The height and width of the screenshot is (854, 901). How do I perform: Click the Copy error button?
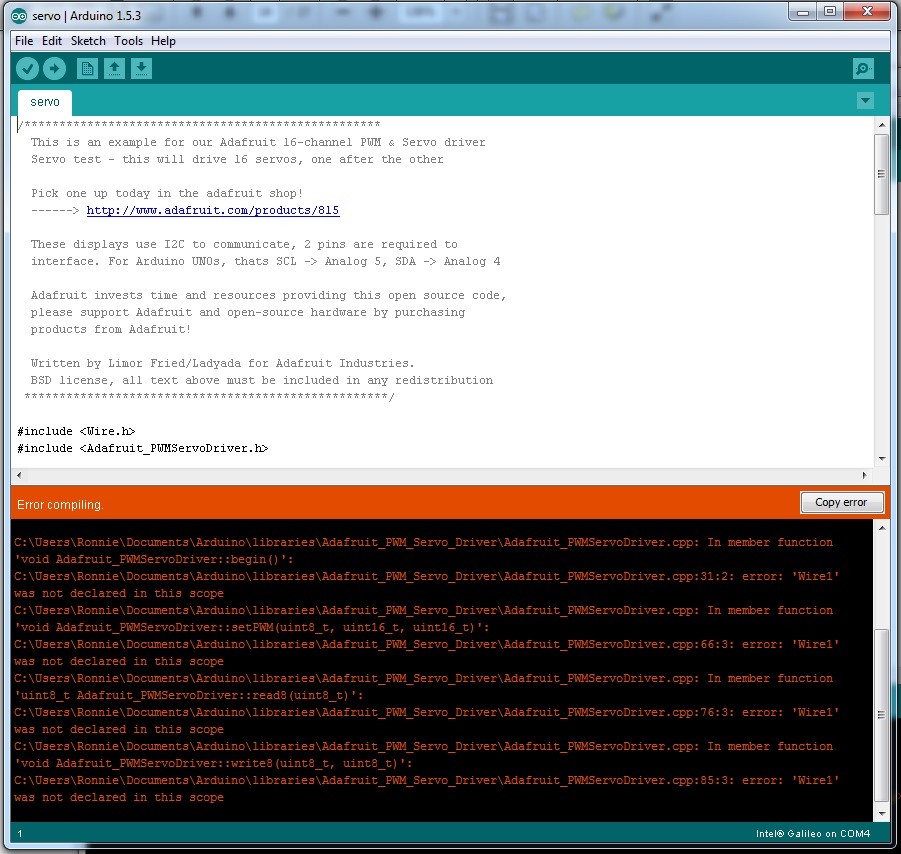click(x=841, y=502)
